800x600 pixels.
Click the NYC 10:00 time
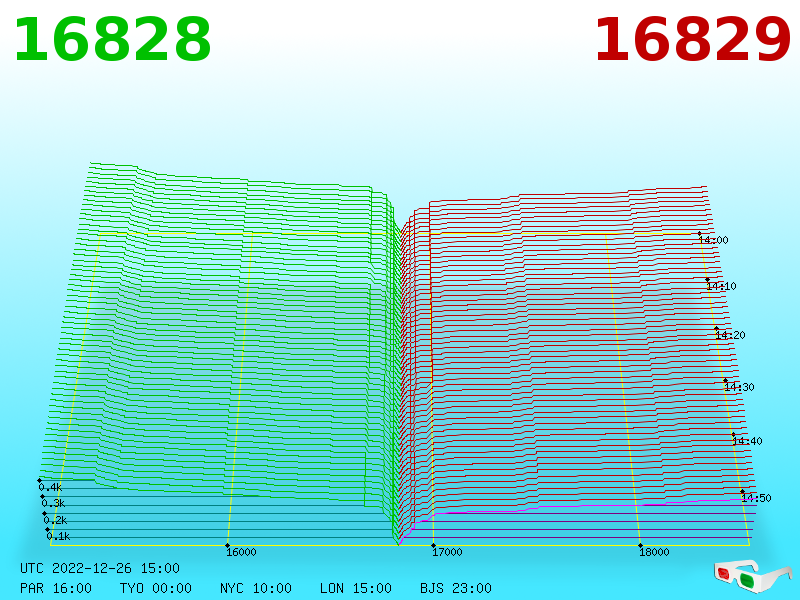[256, 588]
